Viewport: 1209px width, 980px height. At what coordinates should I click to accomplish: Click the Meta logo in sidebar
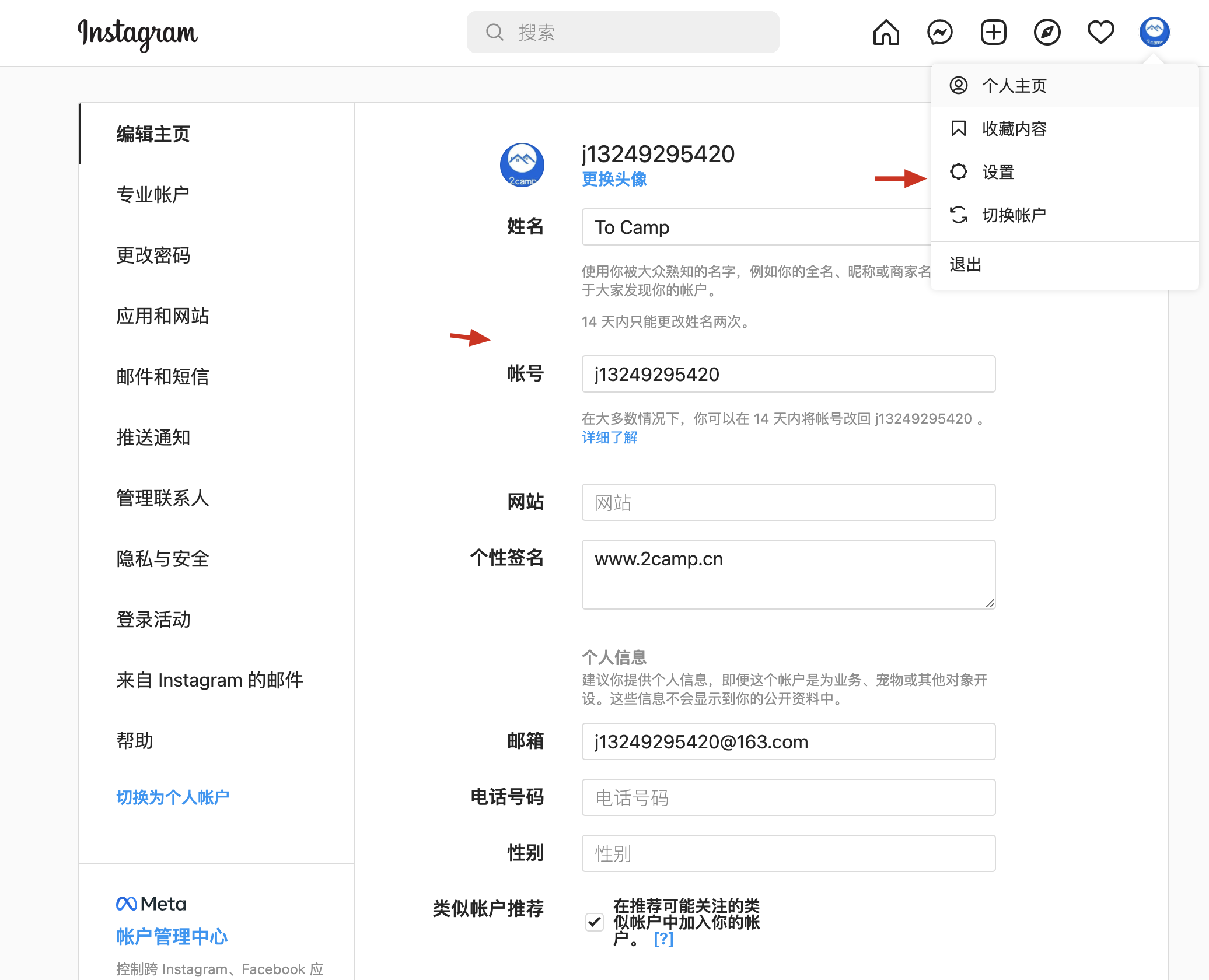[151, 904]
